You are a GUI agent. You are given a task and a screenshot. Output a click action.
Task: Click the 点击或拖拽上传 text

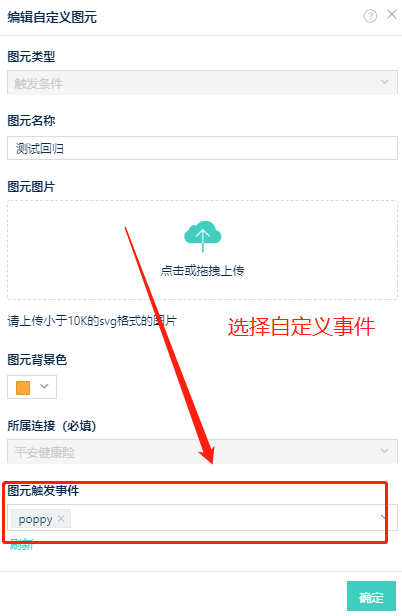202,271
